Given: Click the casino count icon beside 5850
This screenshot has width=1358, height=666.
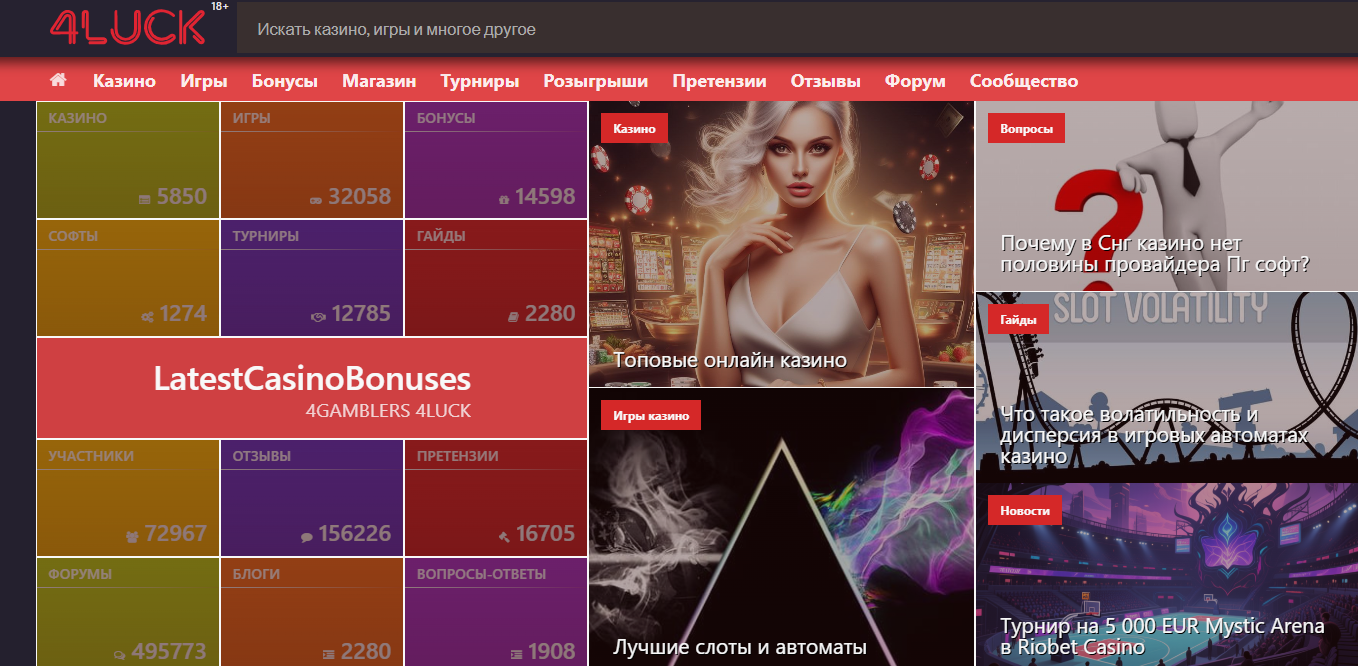Looking at the screenshot, I should pyautogui.click(x=145, y=200).
